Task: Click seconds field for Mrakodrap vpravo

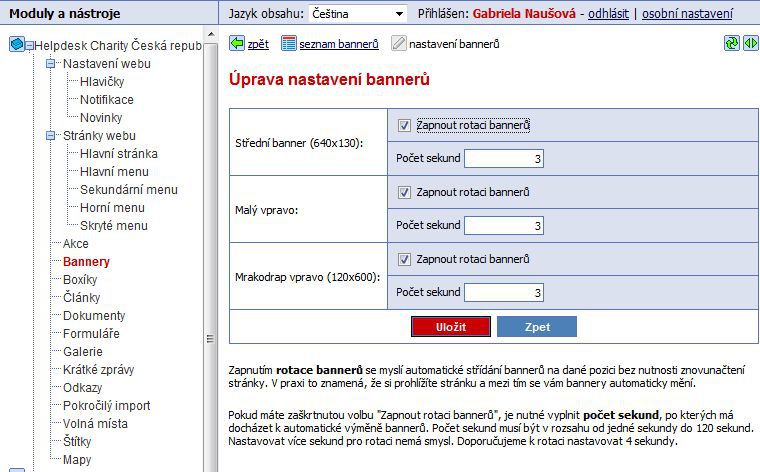Action: (504, 292)
